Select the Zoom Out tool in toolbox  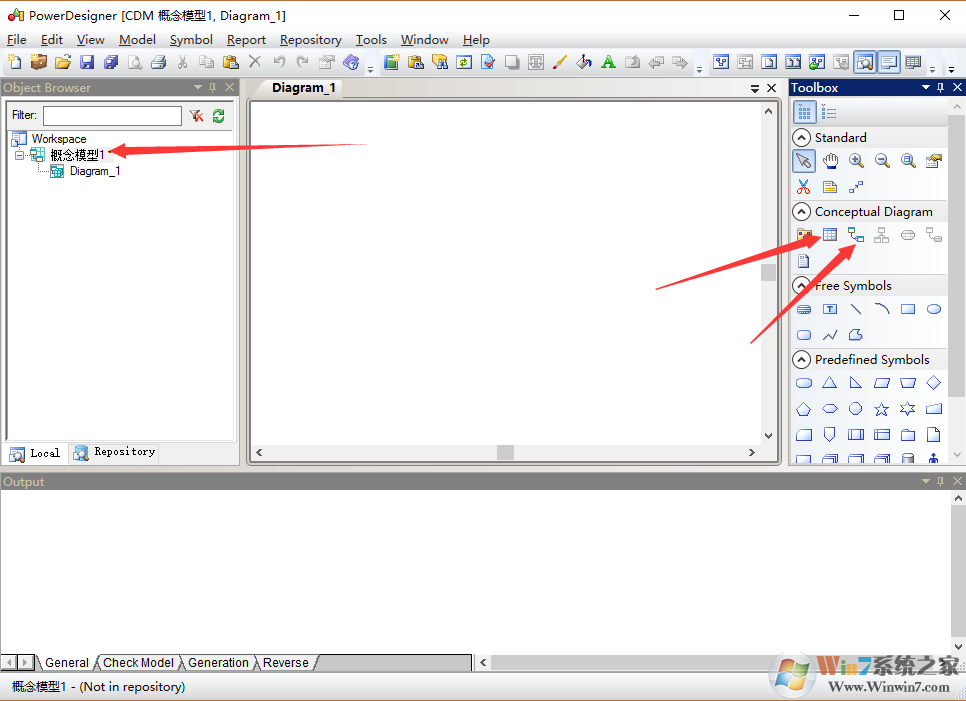882,161
